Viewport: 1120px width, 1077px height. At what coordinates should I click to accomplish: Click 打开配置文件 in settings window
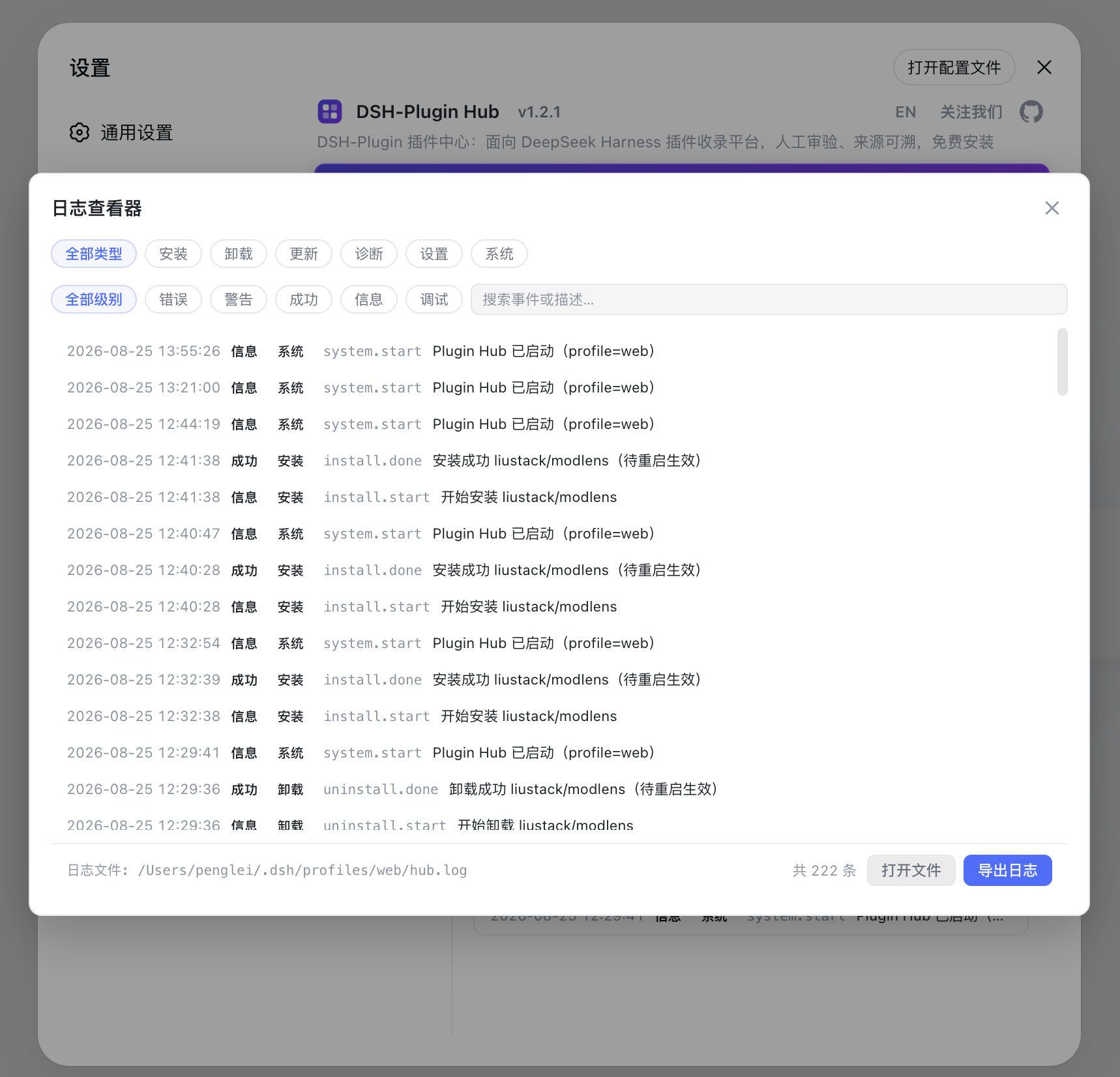954,67
